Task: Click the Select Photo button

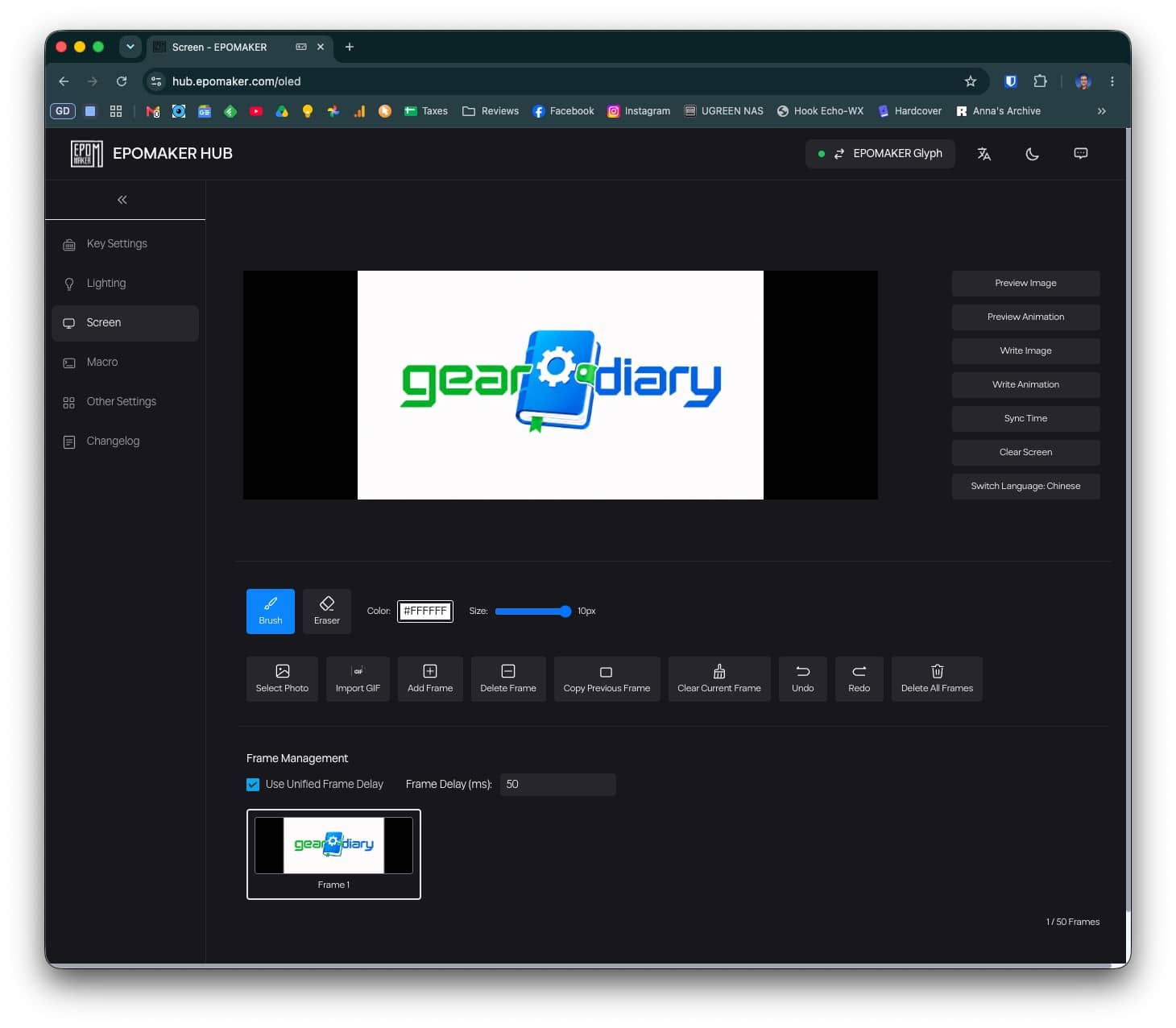Action: point(282,678)
